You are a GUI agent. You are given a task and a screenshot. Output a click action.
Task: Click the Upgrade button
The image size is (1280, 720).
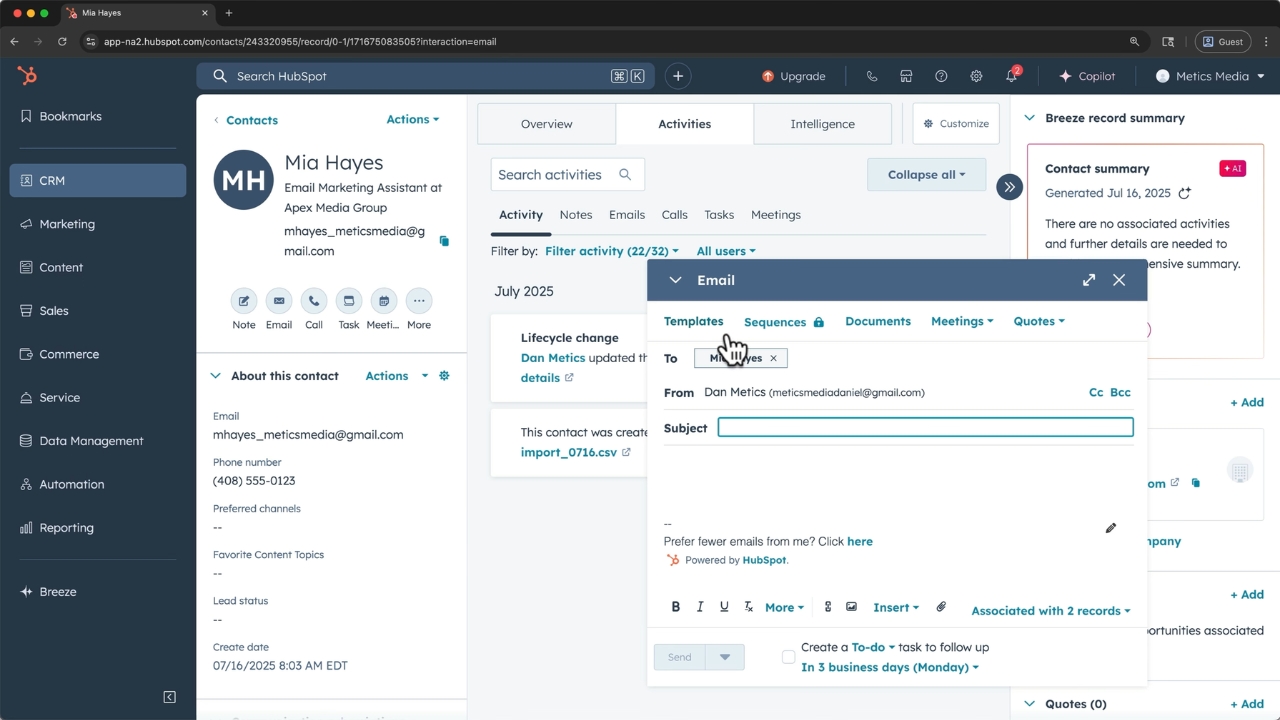pyautogui.click(x=794, y=76)
